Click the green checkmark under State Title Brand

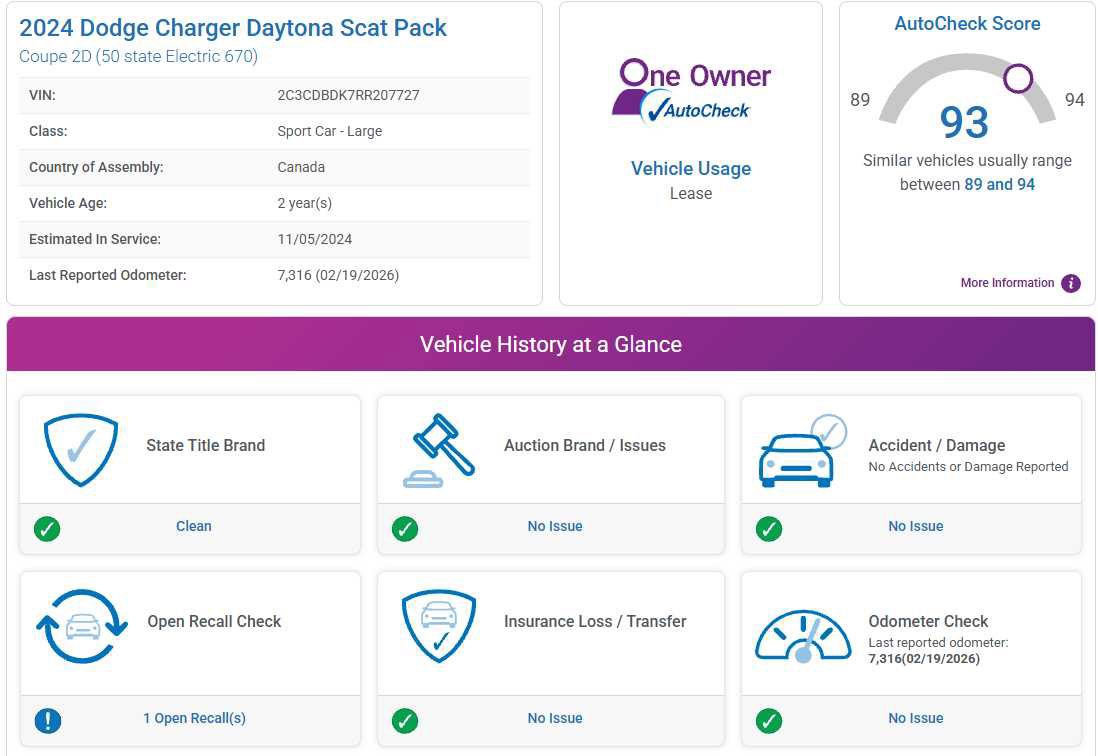(47, 529)
